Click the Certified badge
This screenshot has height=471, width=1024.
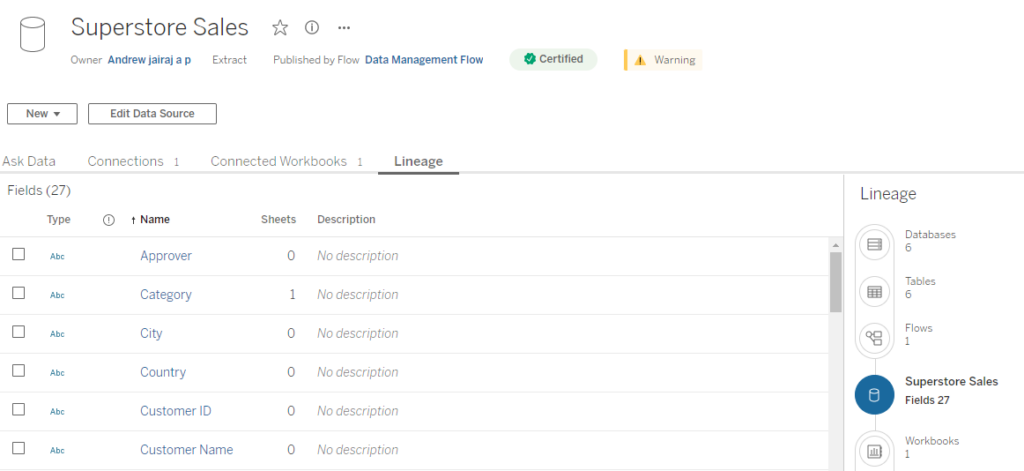[553, 59]
